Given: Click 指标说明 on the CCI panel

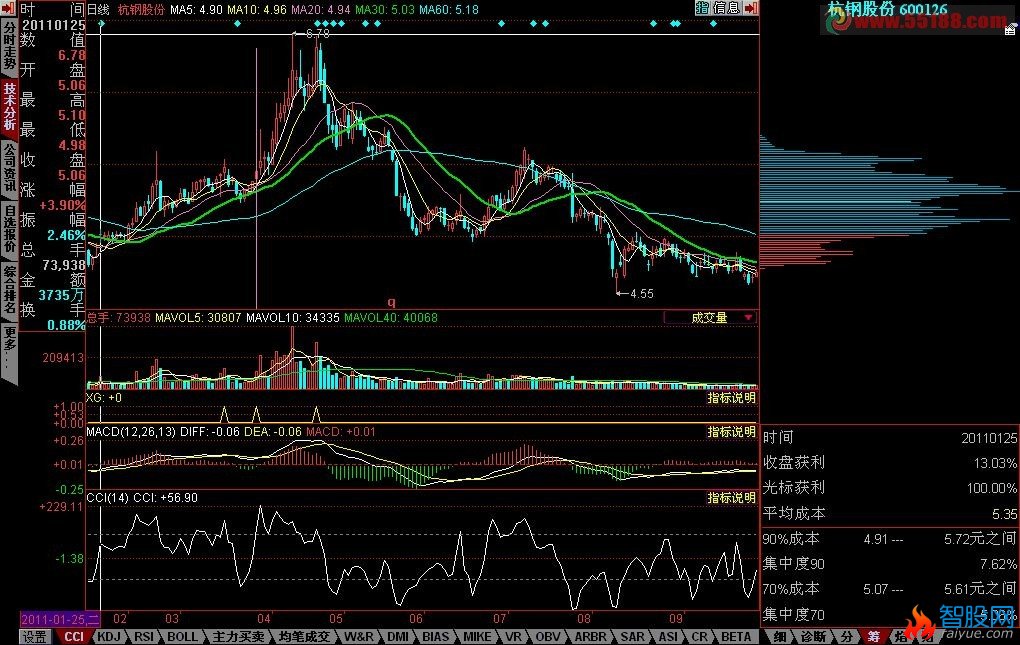Looking at the screenshot, I should tap(732, 497).
